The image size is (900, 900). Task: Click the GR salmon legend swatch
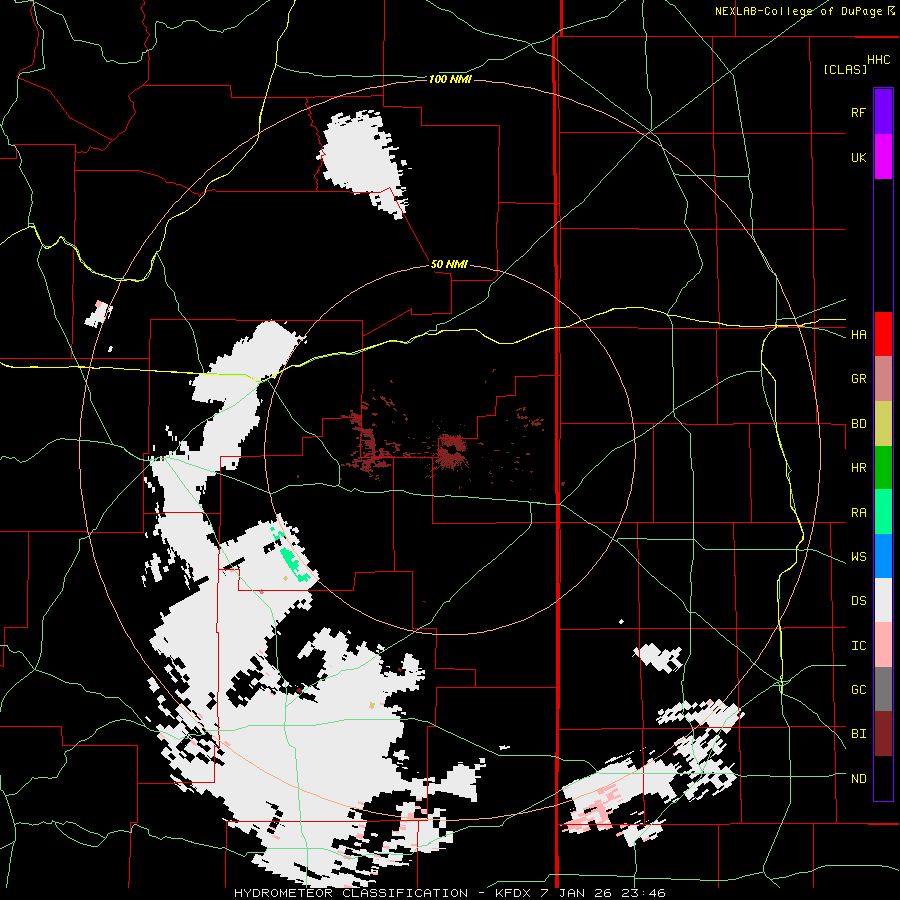click(883, 378)
